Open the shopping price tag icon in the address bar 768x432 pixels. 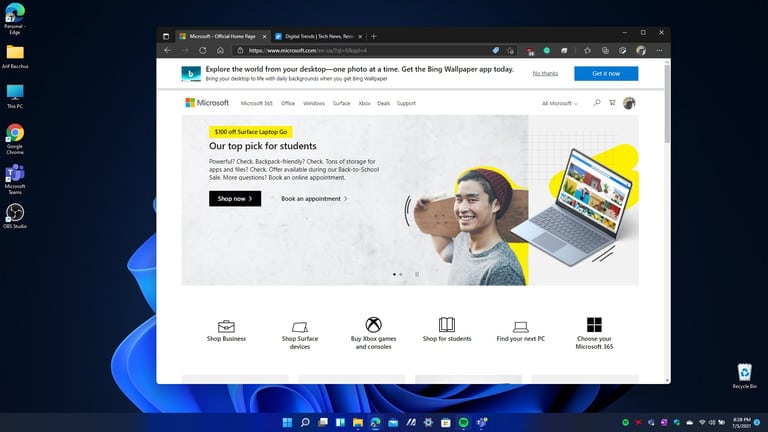point(496,50)
